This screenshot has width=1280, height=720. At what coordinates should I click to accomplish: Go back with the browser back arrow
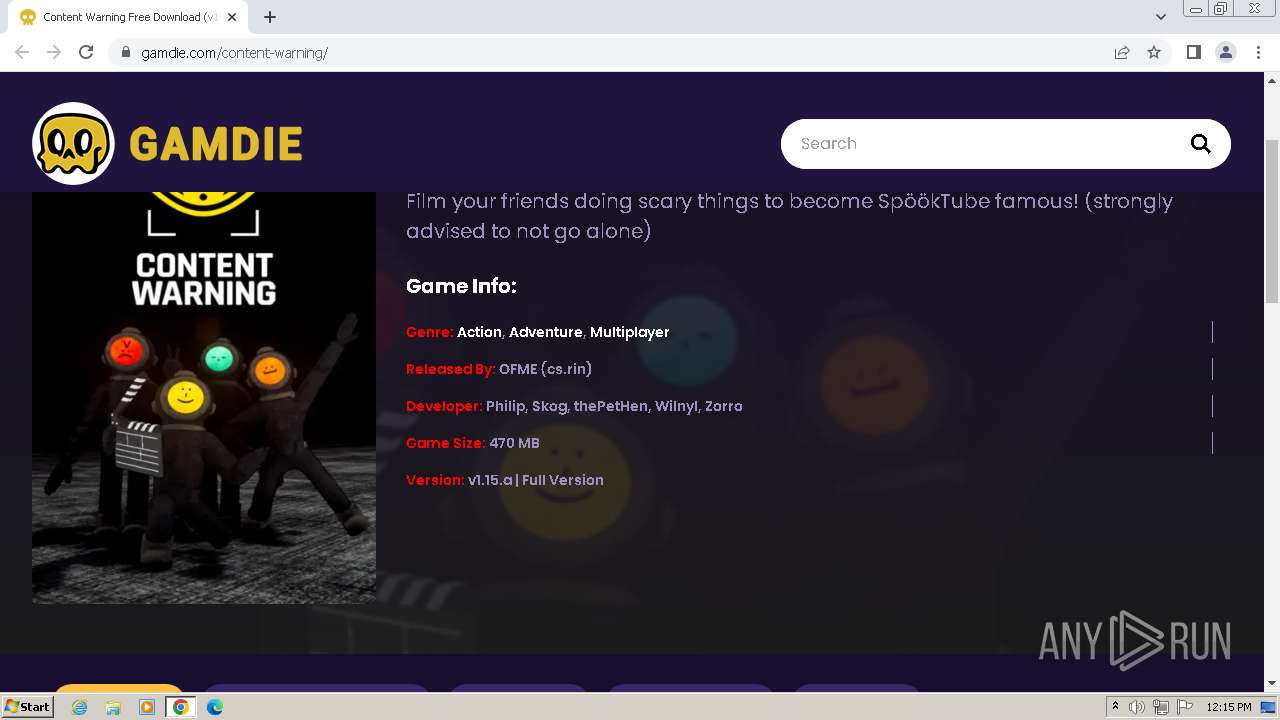click(x=22, y=52)
